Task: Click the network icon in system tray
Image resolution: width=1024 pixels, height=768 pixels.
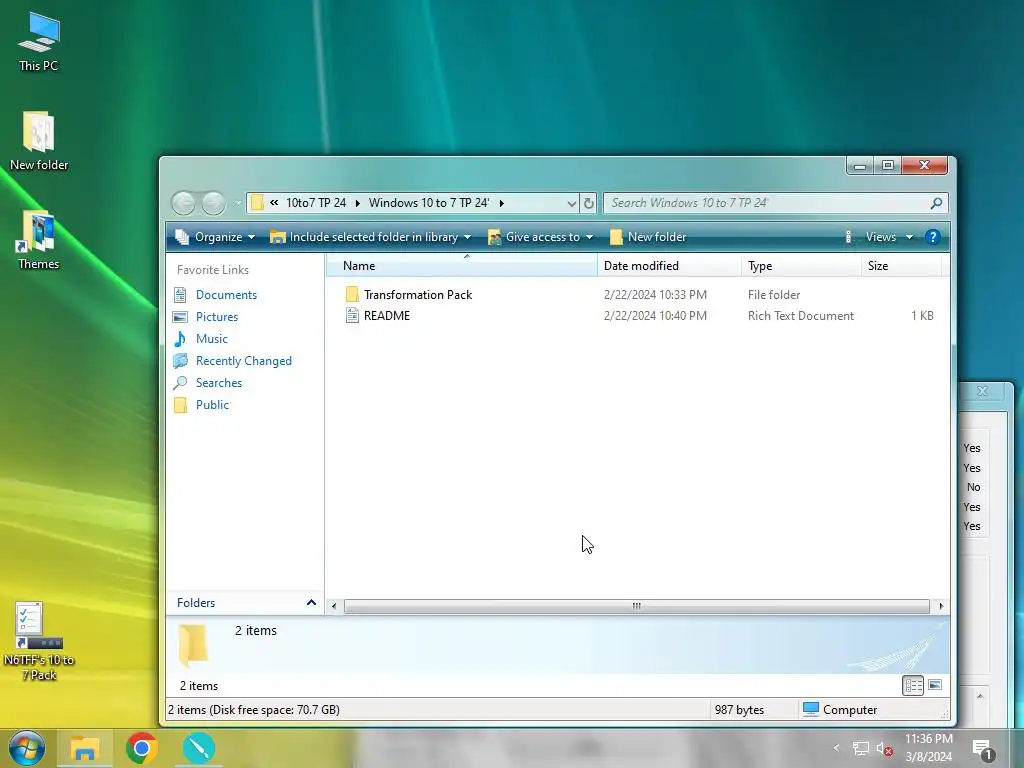Action: (x=861, y=748)
